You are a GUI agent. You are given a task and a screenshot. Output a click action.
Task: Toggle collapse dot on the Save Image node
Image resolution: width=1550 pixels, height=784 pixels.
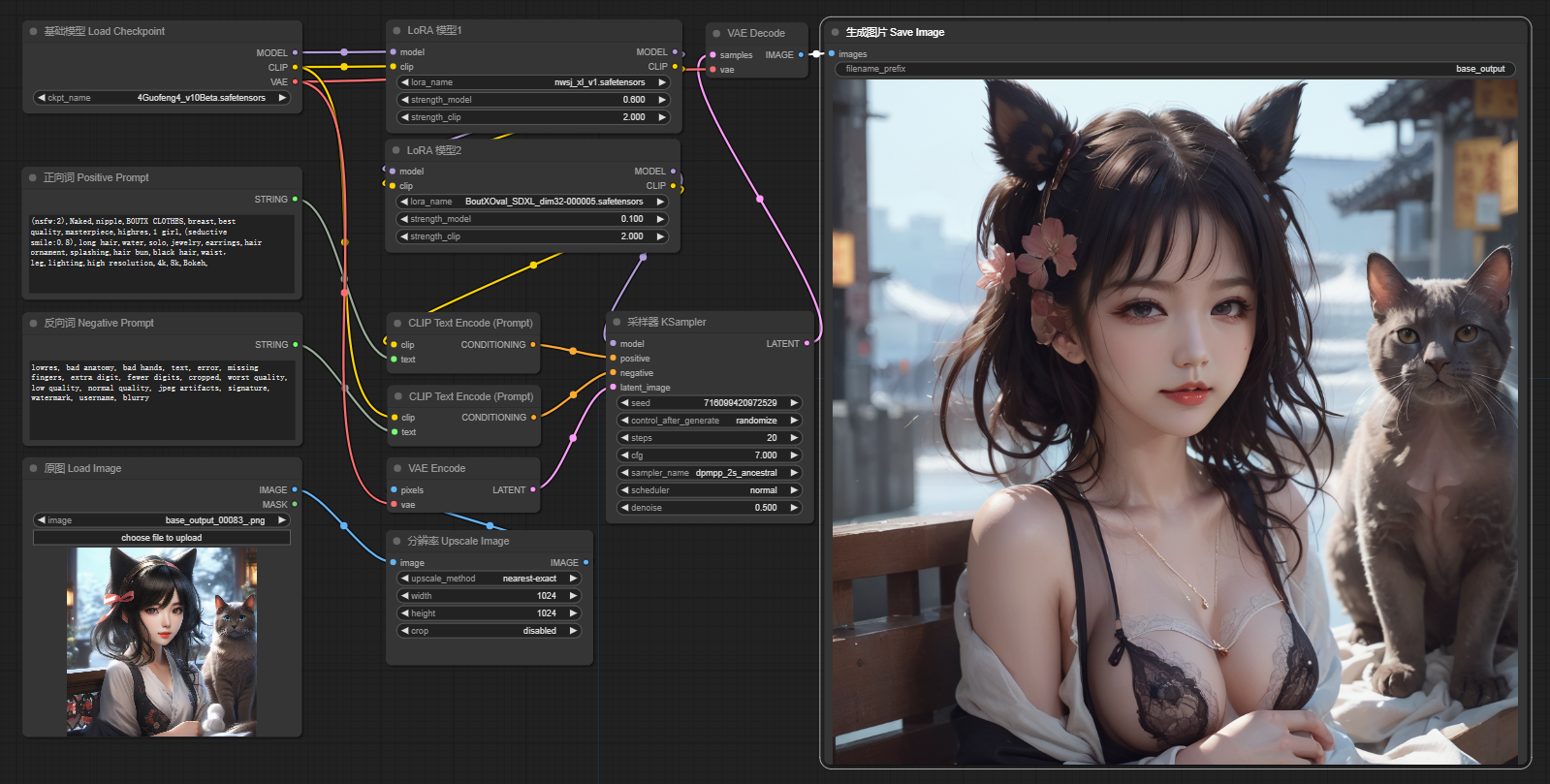click(835, 32)
